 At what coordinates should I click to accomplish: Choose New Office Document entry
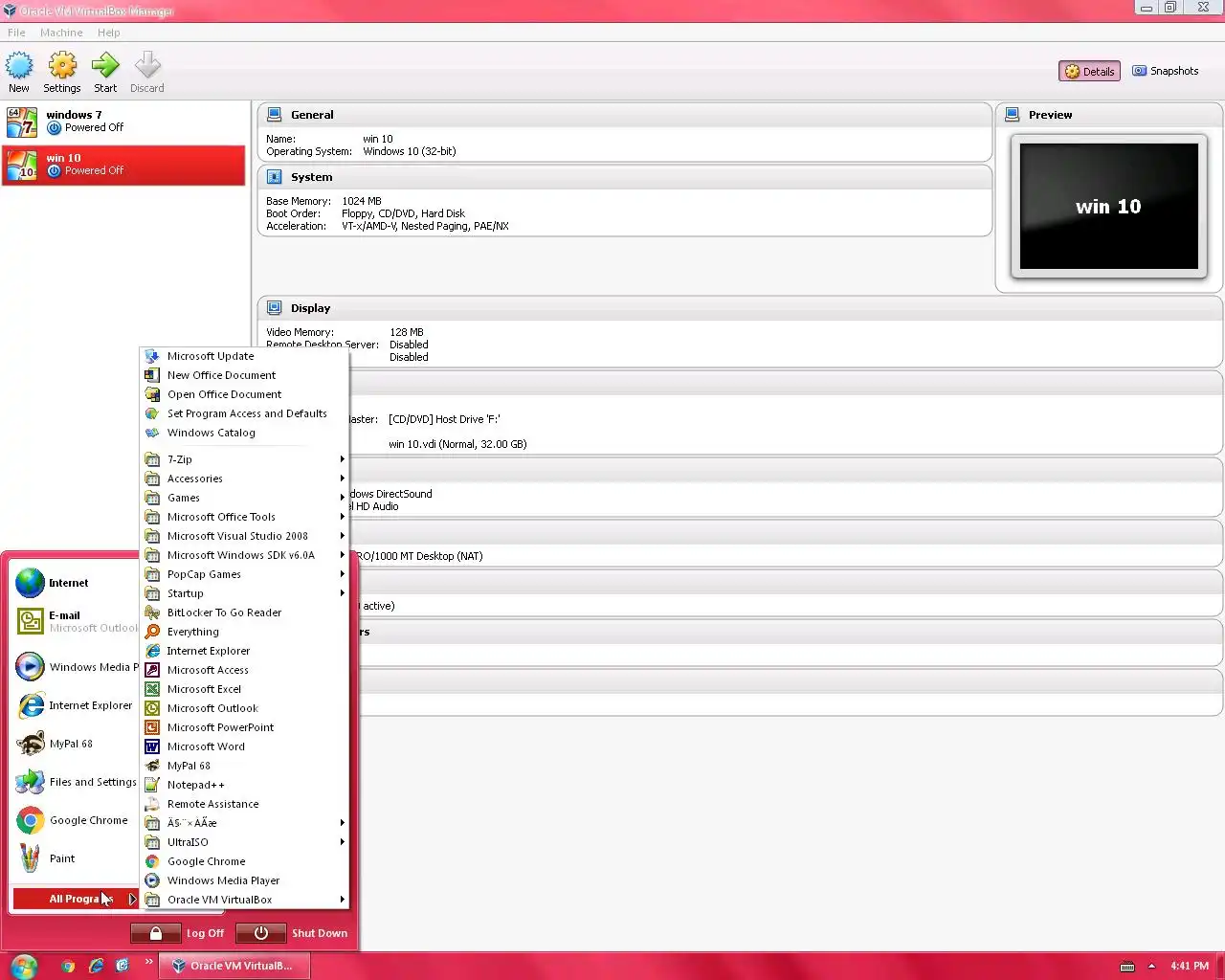244,375
